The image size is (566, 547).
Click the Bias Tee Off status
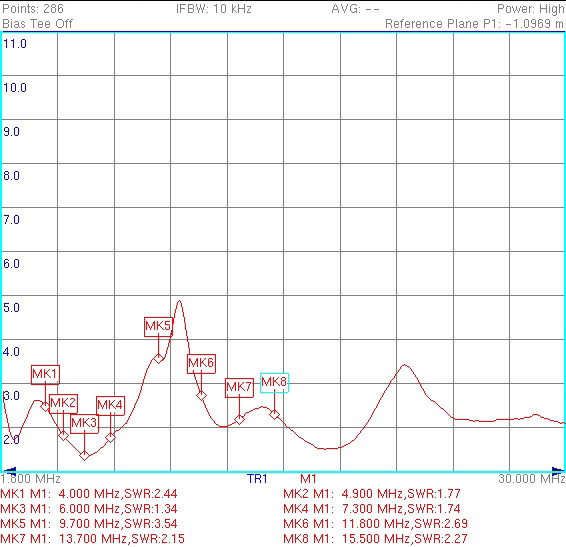pyautogui.click(x=37, y=24)
